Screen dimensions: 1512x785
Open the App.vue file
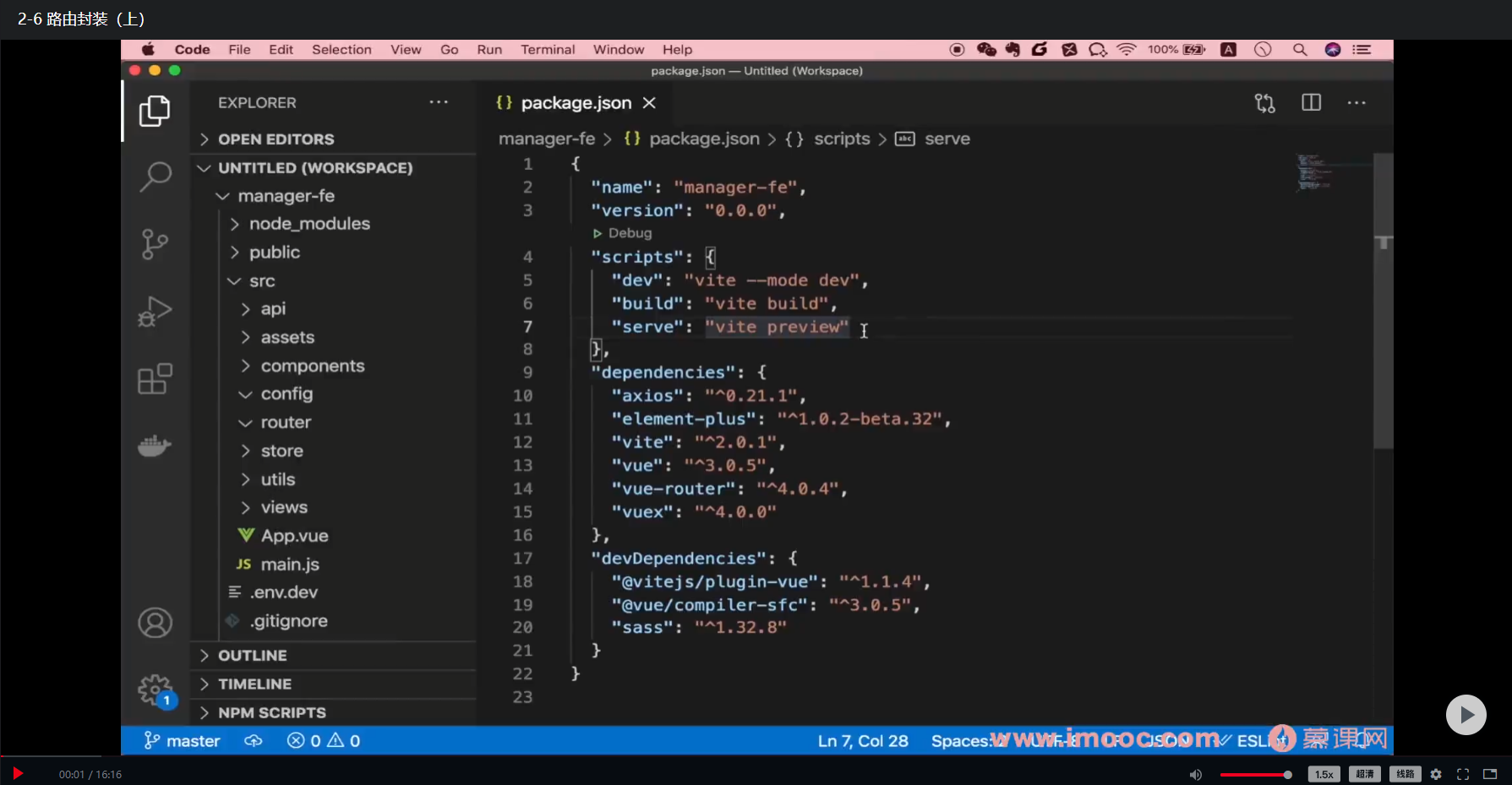click(x=294, y=536)
